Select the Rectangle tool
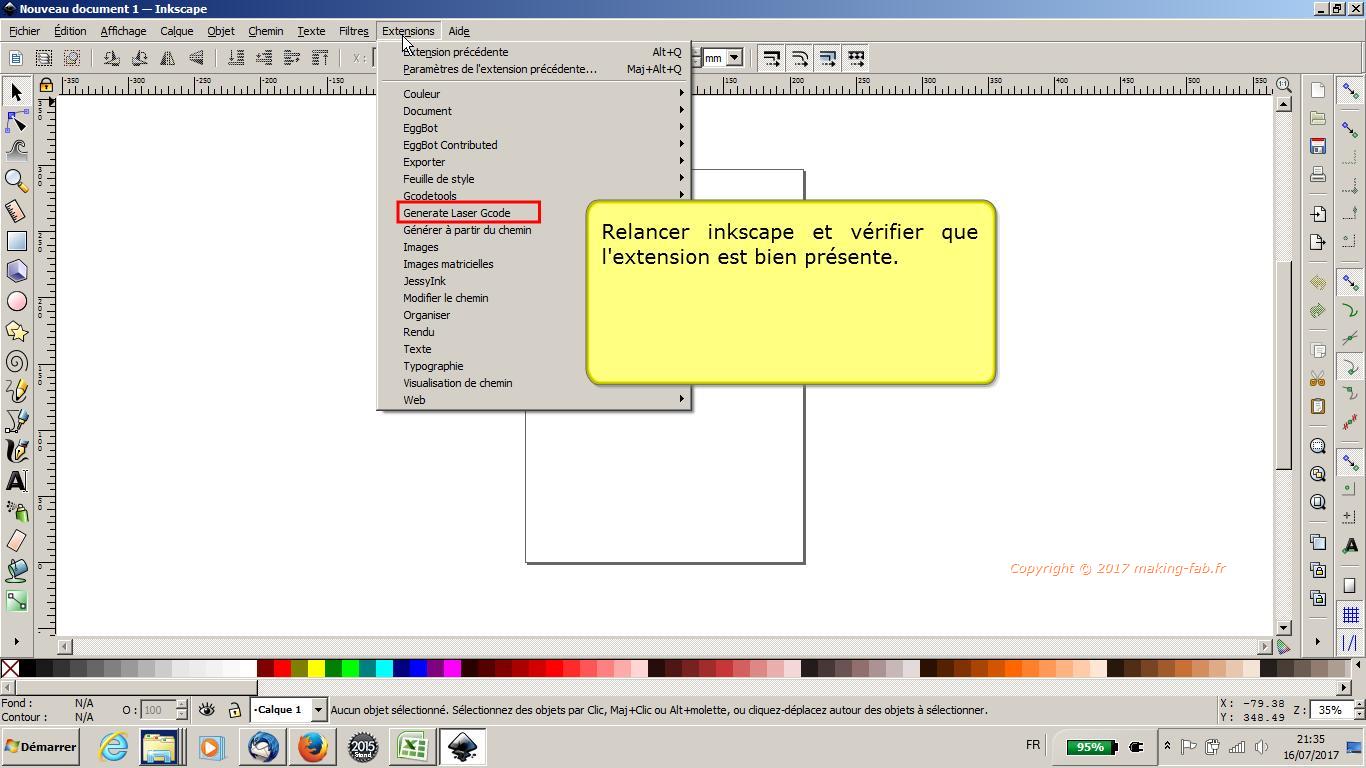1366x768 pixels. tap(16, 241)
